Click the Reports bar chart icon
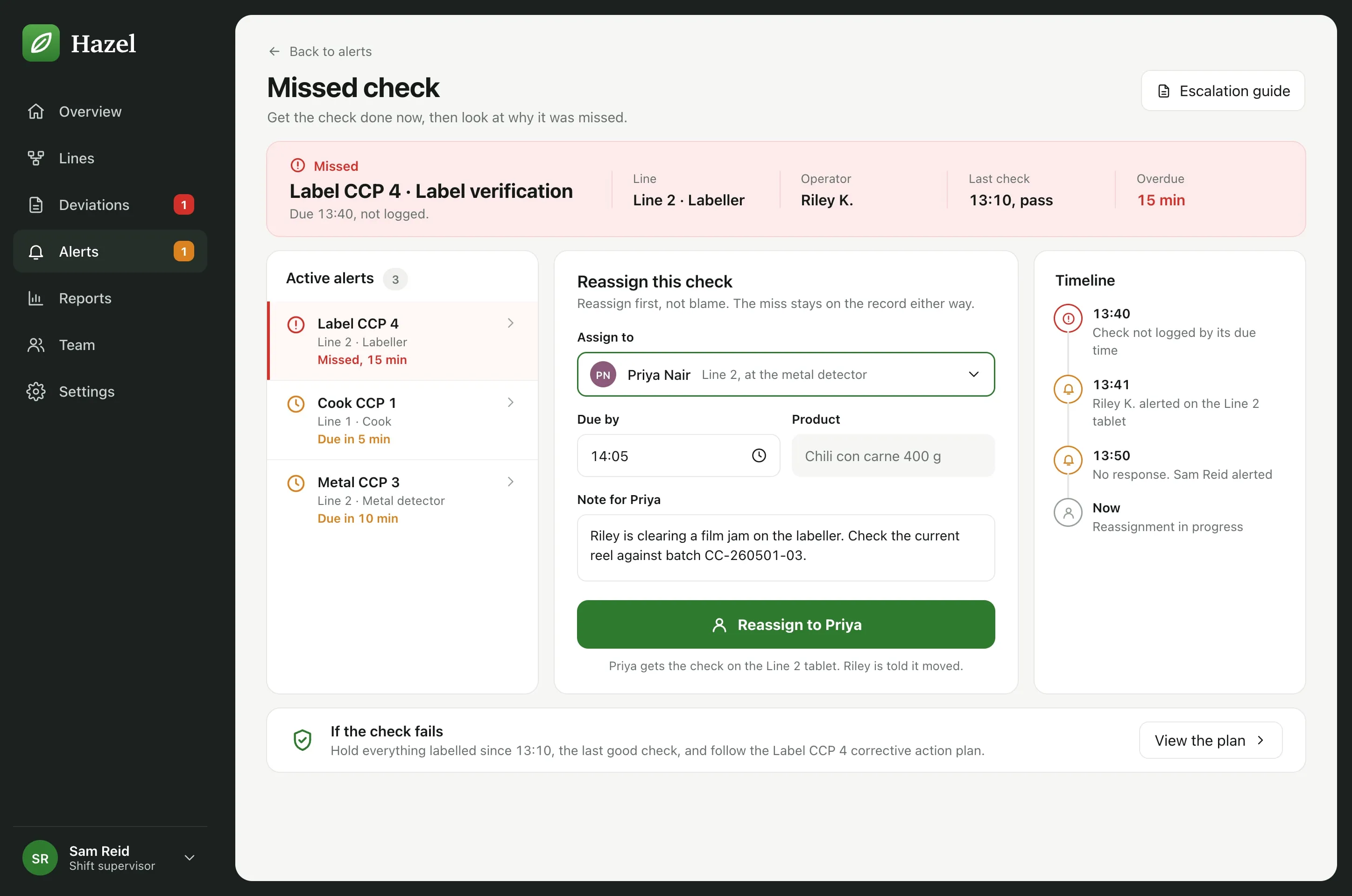1352x896 pixels. 35,298
